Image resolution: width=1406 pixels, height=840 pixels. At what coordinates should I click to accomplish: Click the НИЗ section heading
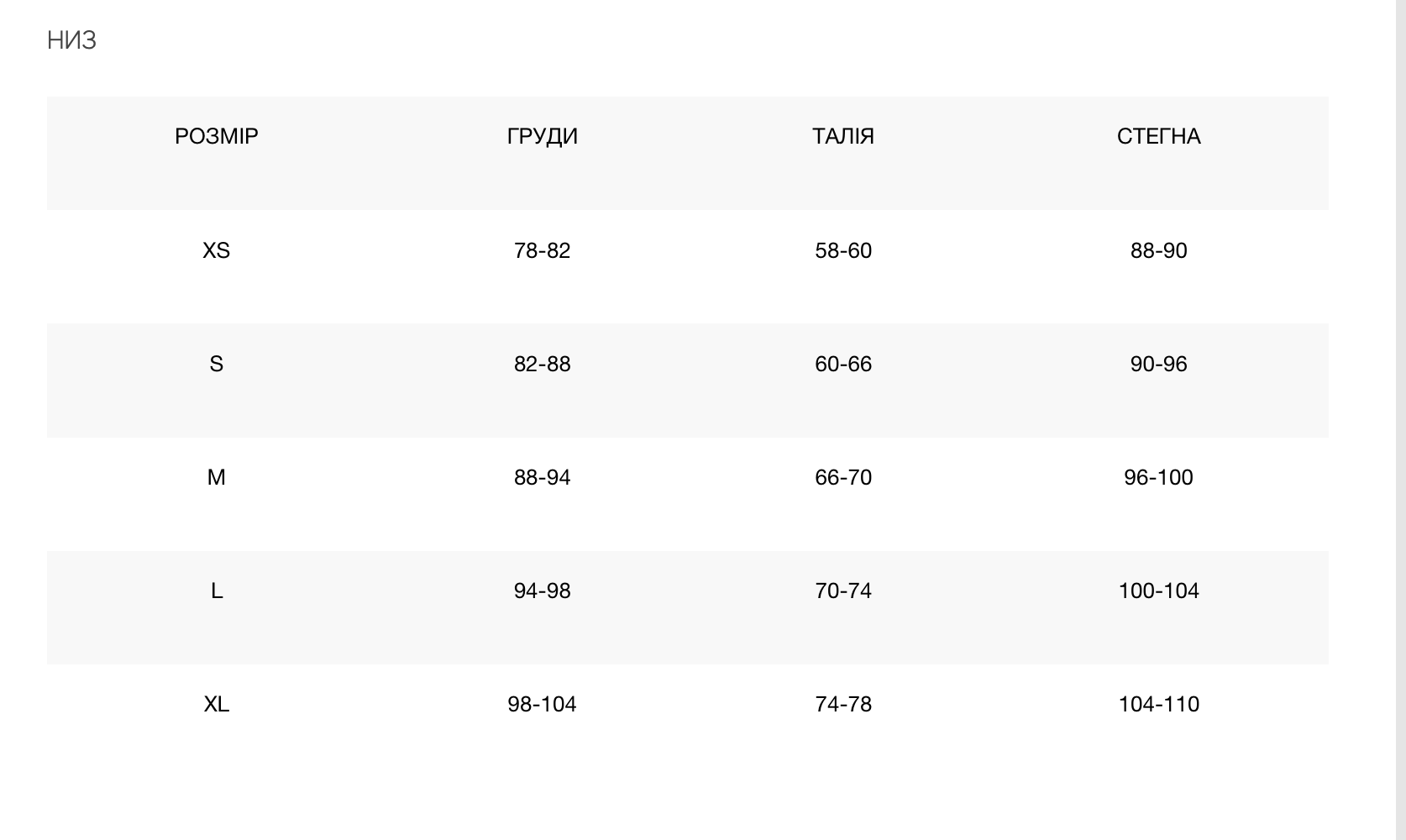[72, 40]
